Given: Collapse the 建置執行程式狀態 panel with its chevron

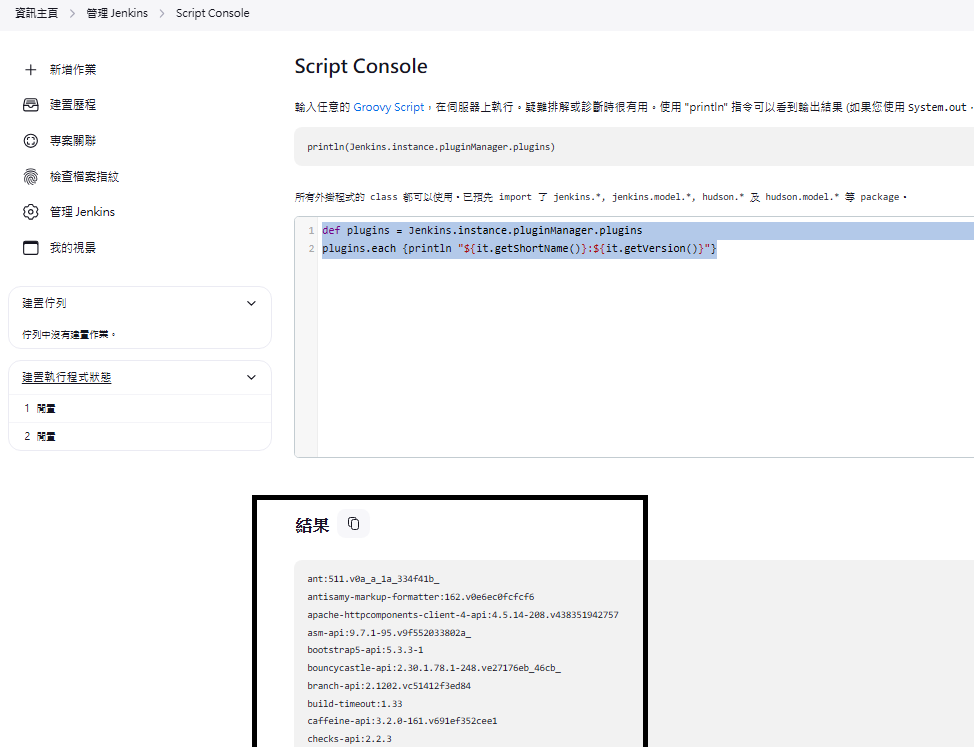Looking at the screenshot, I should [251, 378].
